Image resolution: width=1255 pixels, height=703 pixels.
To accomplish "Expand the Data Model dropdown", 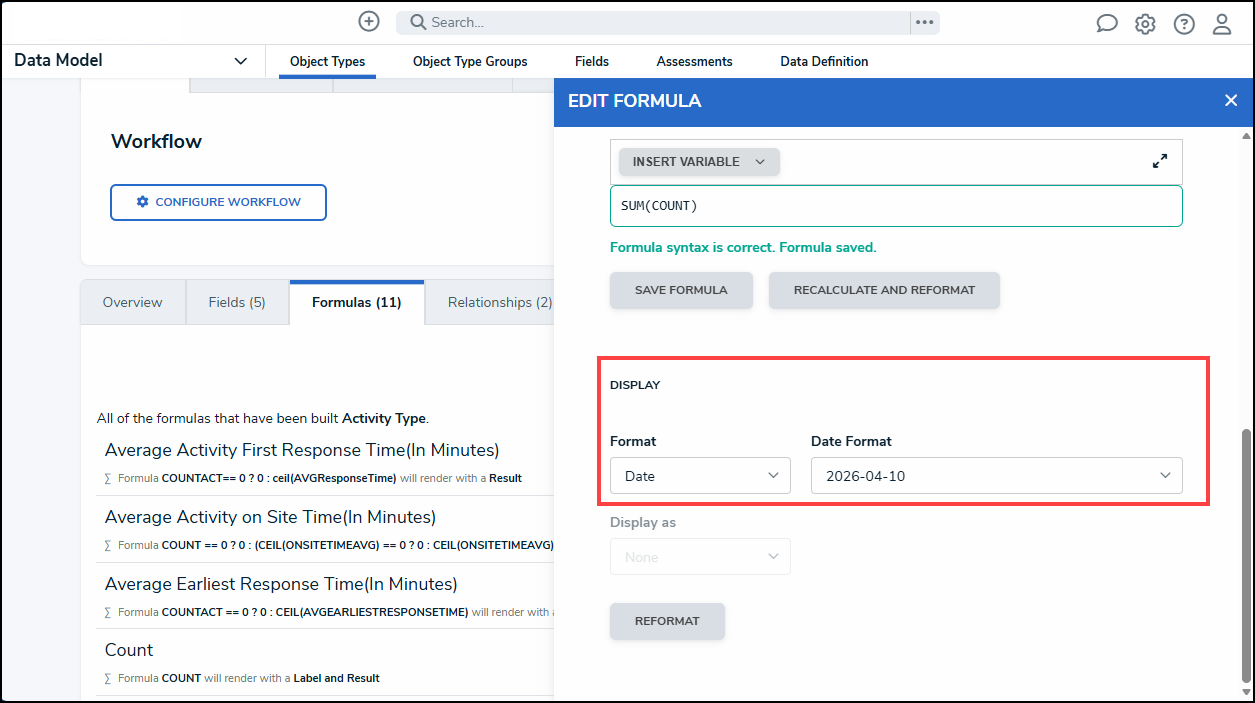I will tap(240, 61).
